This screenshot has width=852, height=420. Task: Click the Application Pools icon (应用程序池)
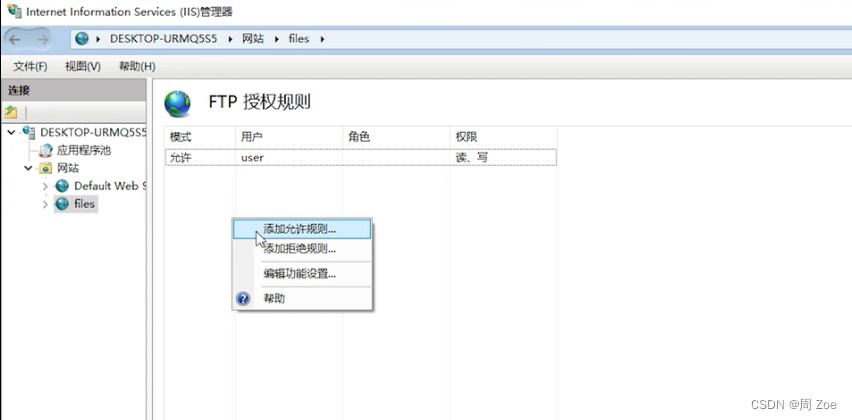46,151
